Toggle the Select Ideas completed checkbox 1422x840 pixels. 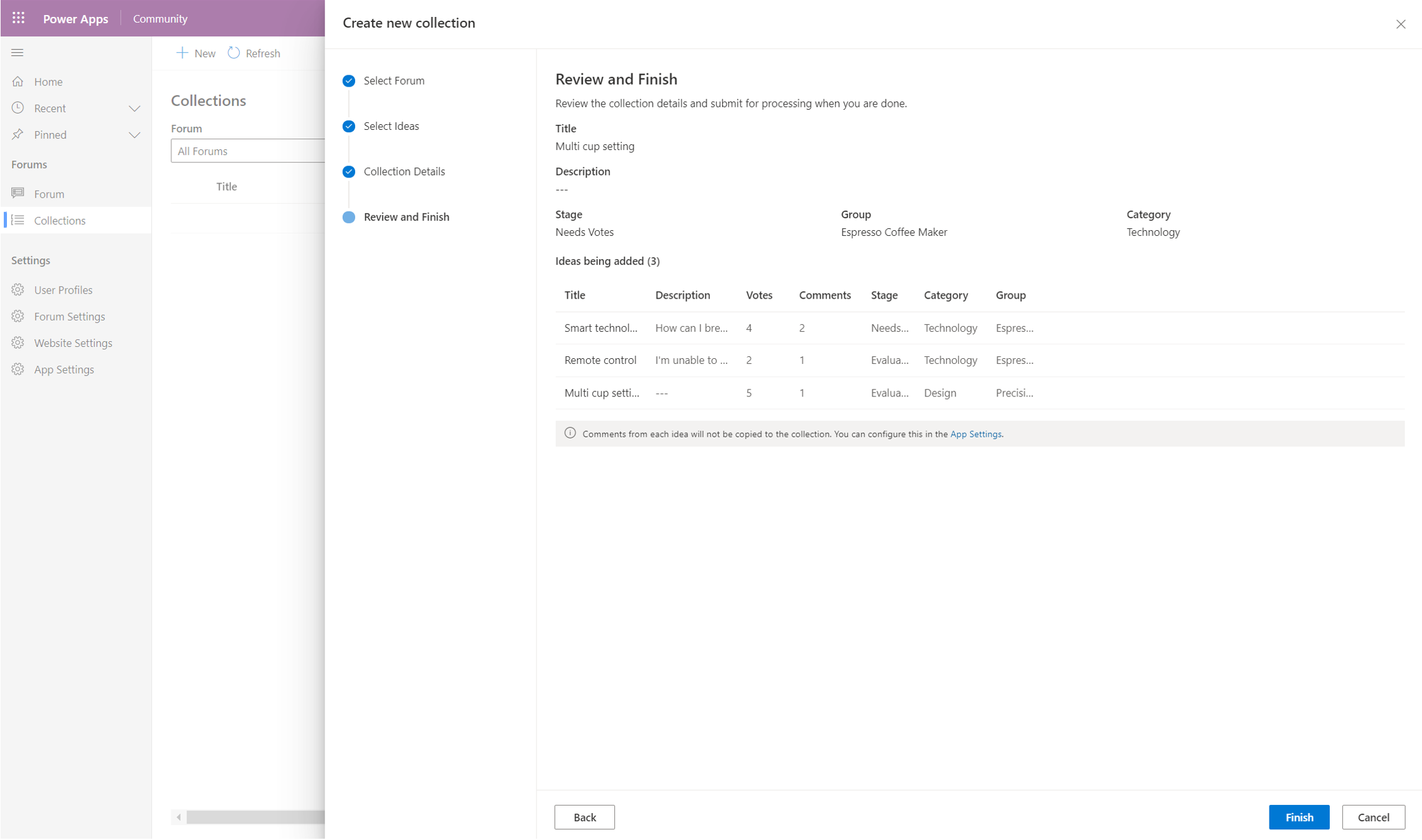pos(348,126)
